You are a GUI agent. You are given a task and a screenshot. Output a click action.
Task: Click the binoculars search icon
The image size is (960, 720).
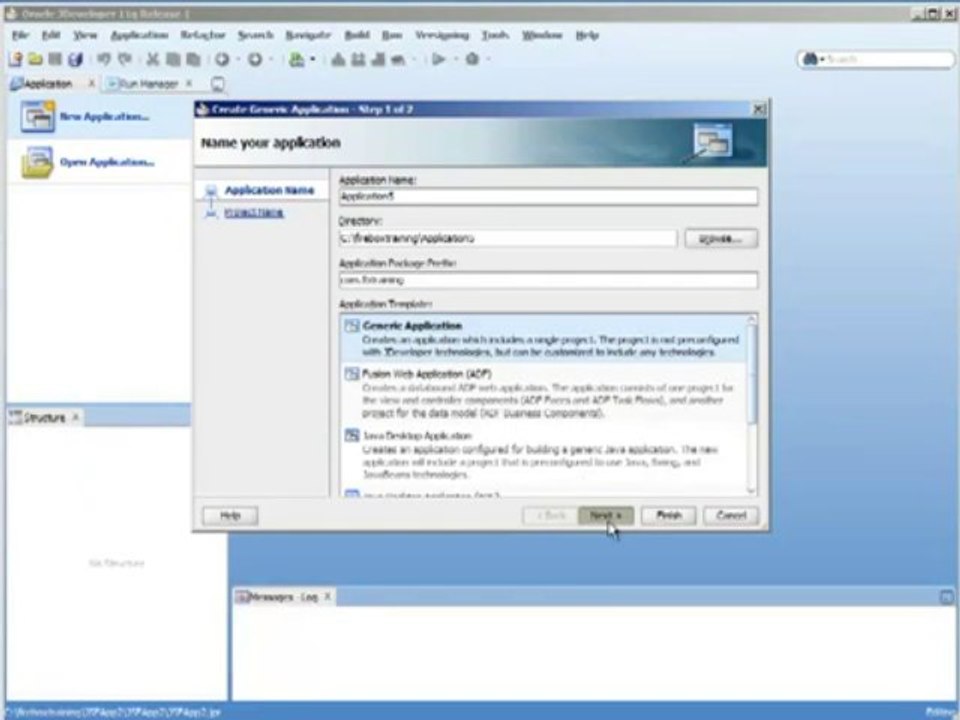(811, 59)
